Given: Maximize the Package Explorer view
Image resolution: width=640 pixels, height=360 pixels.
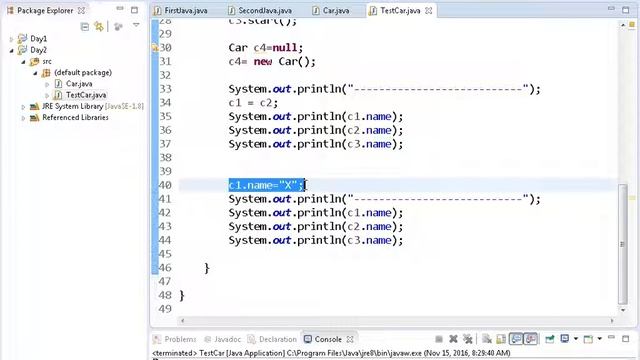Looking at the screenshot, I should (x=134, y=10).
